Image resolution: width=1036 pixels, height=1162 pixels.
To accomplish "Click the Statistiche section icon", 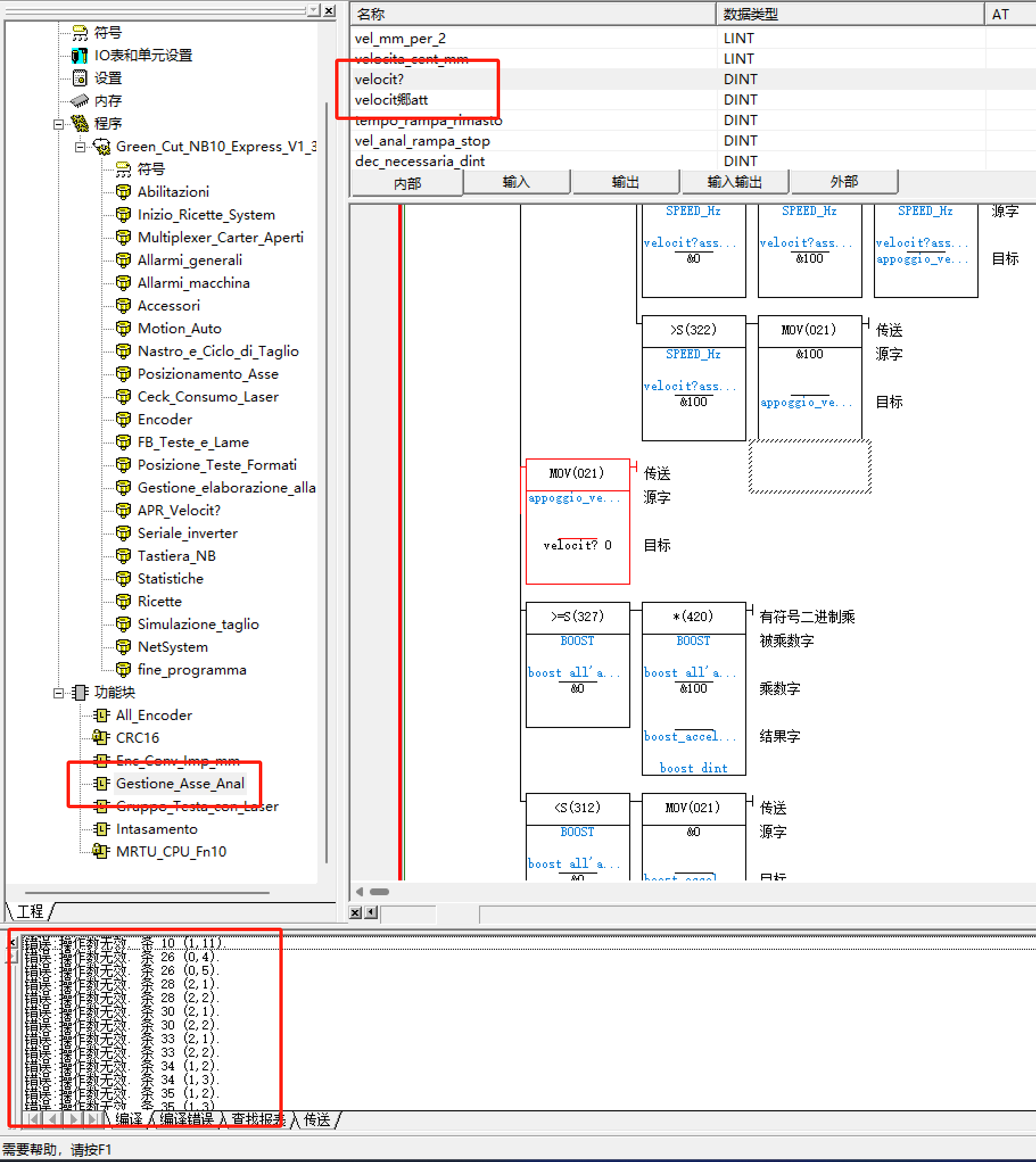I will point(123,578).
